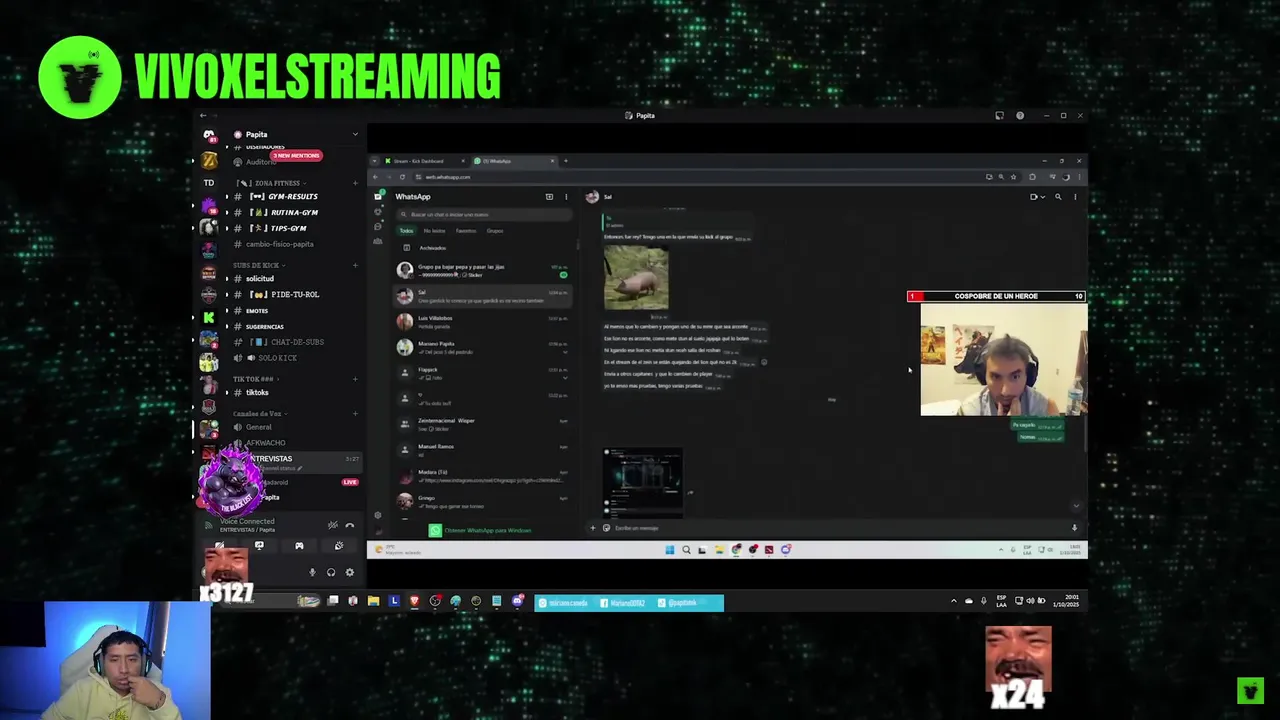Open the Gringo chat
Screen dimensions: 1280x720
click(484, 501)
